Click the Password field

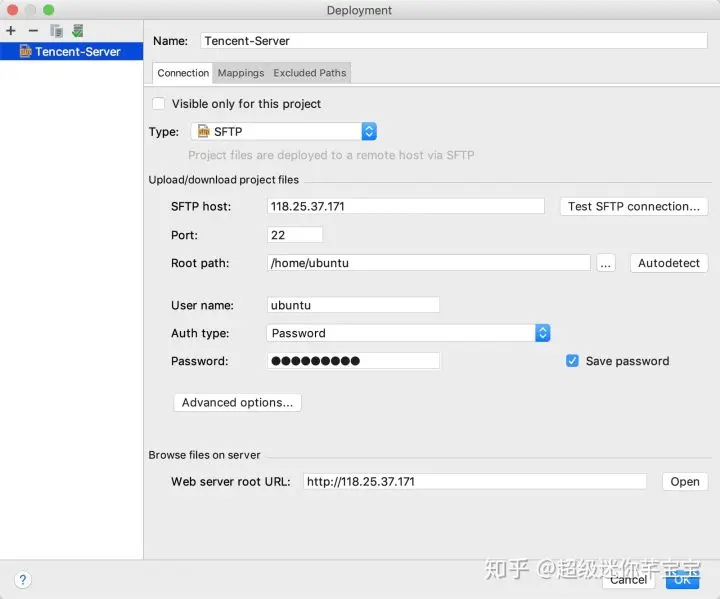pyautogui.click(x=353, y=361)
